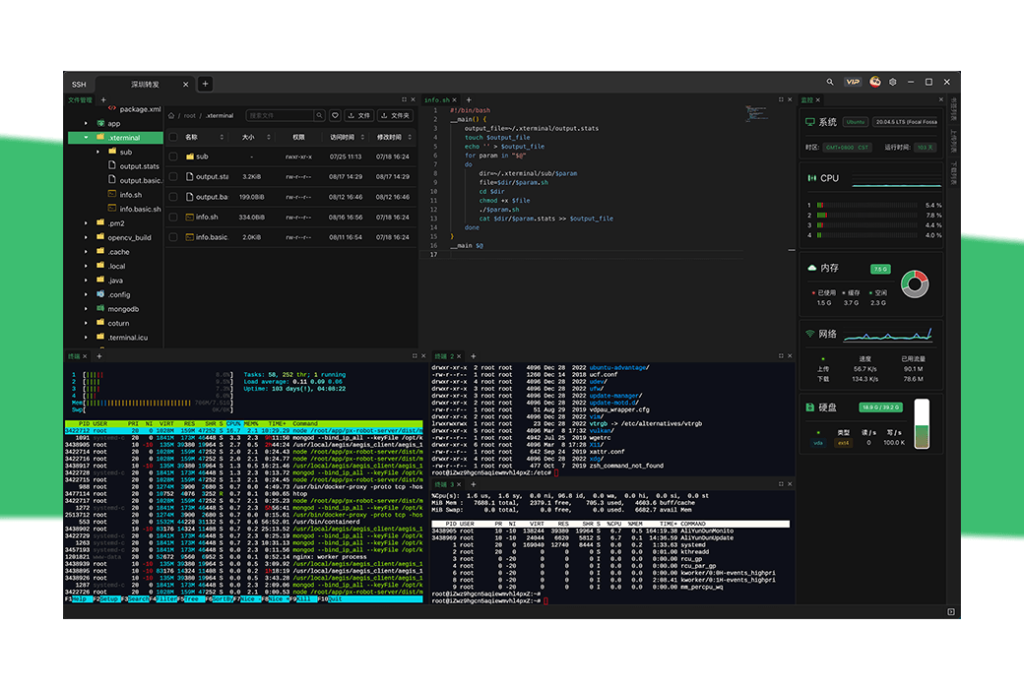Close the 终端 3 terminal panel
1024x689 pixels.
[790, 483]
